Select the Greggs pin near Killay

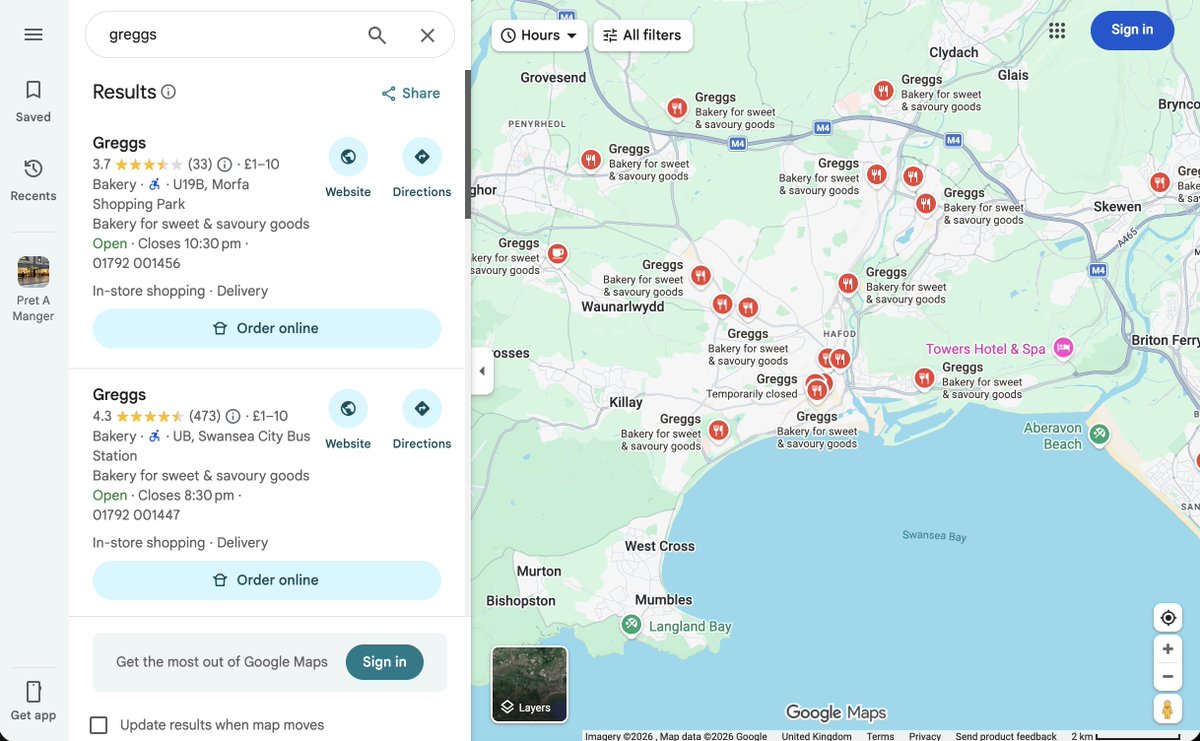coord(718,430)
